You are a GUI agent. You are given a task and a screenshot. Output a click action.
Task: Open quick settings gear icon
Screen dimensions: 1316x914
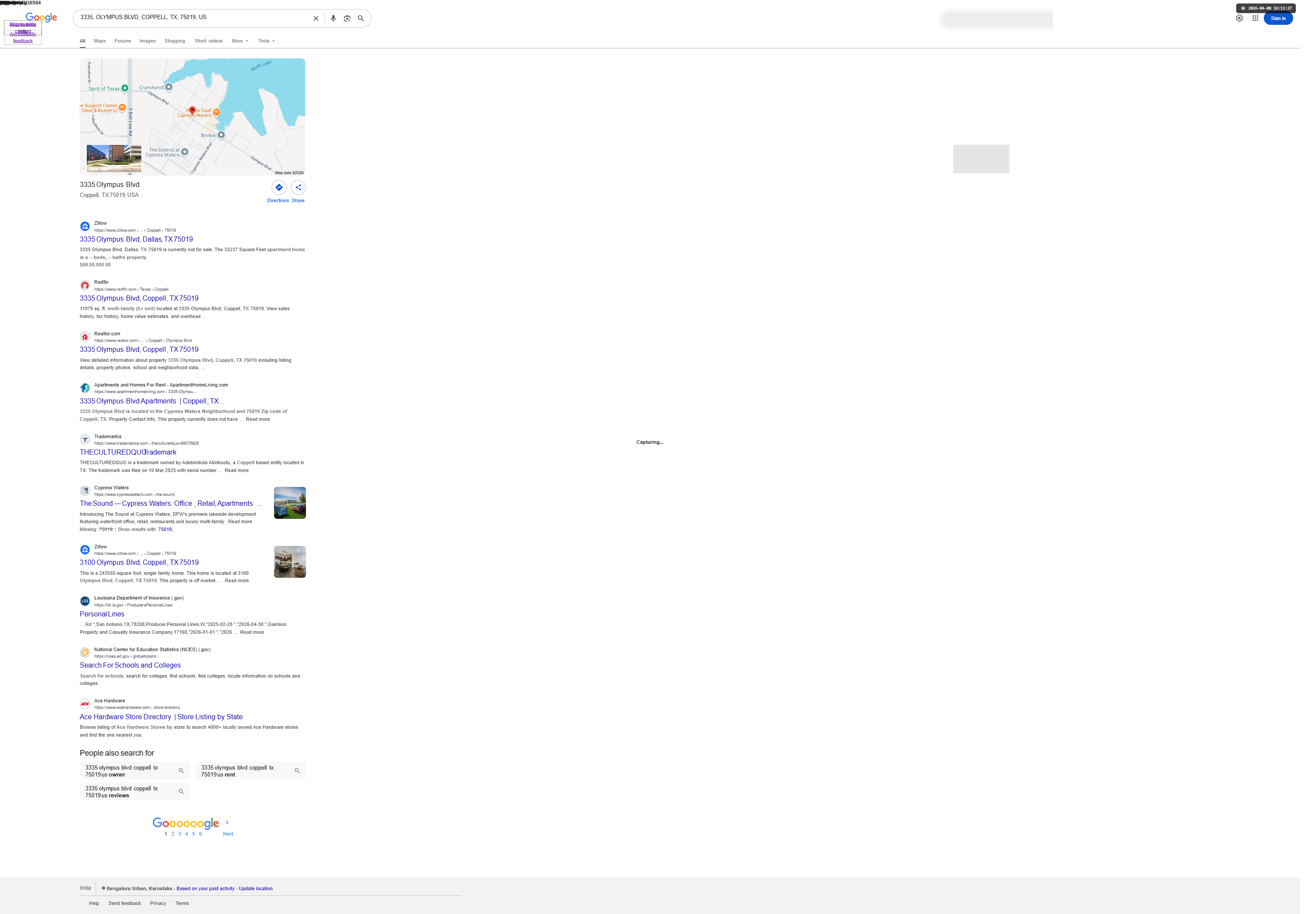click(x=1239, y=18)
